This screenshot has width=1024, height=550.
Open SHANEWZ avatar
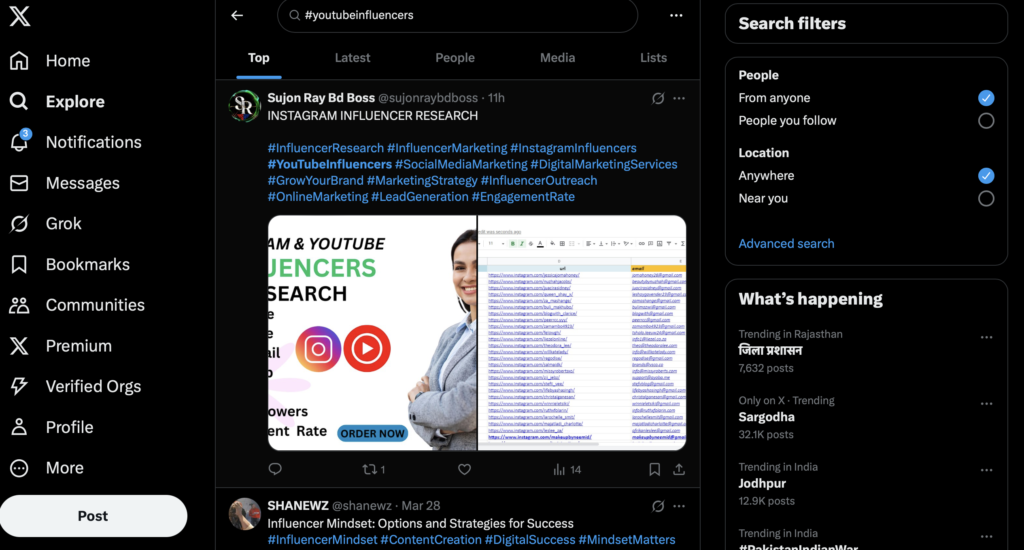[x=244, y=513]
